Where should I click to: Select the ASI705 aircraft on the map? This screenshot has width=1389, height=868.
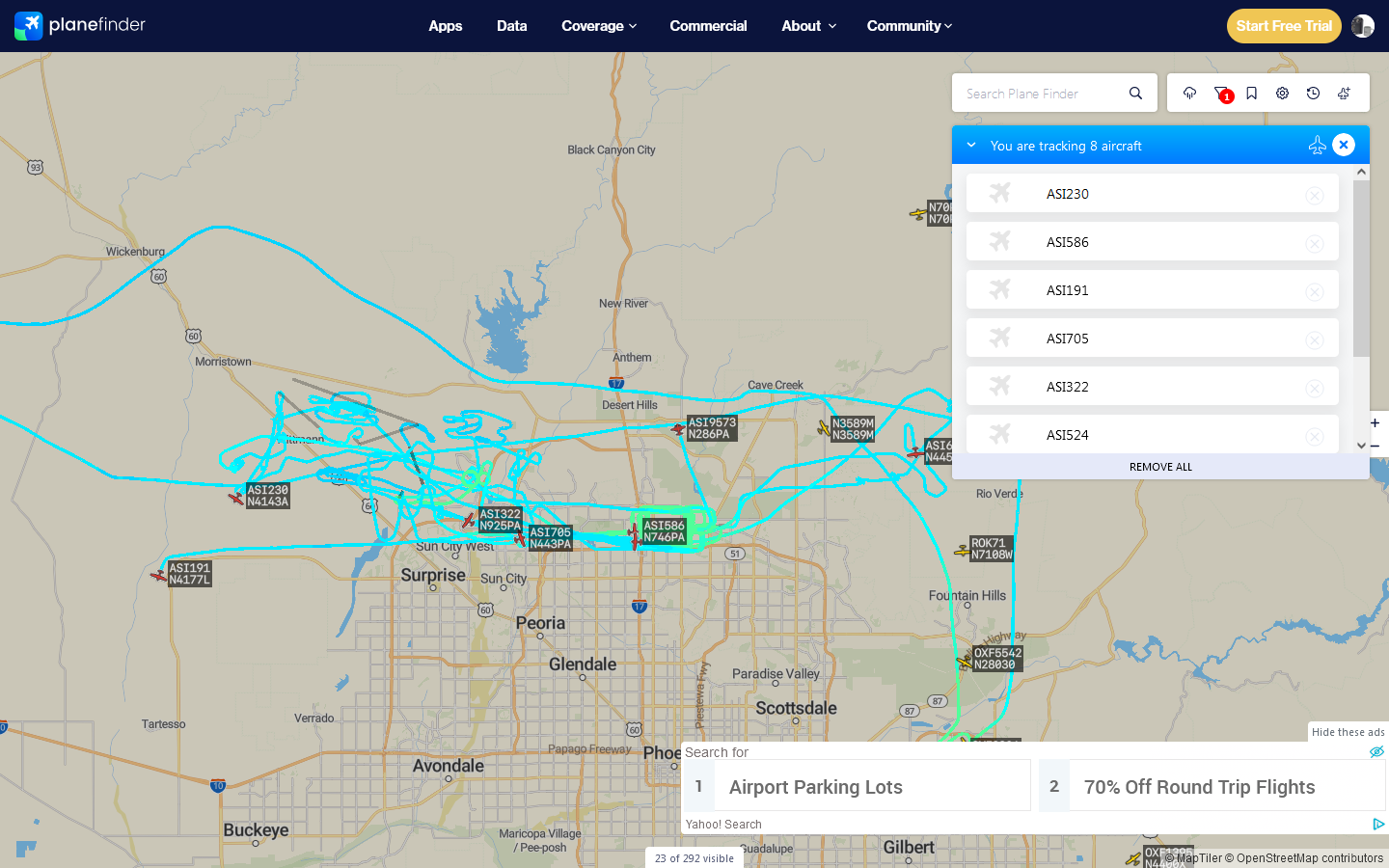520,538
